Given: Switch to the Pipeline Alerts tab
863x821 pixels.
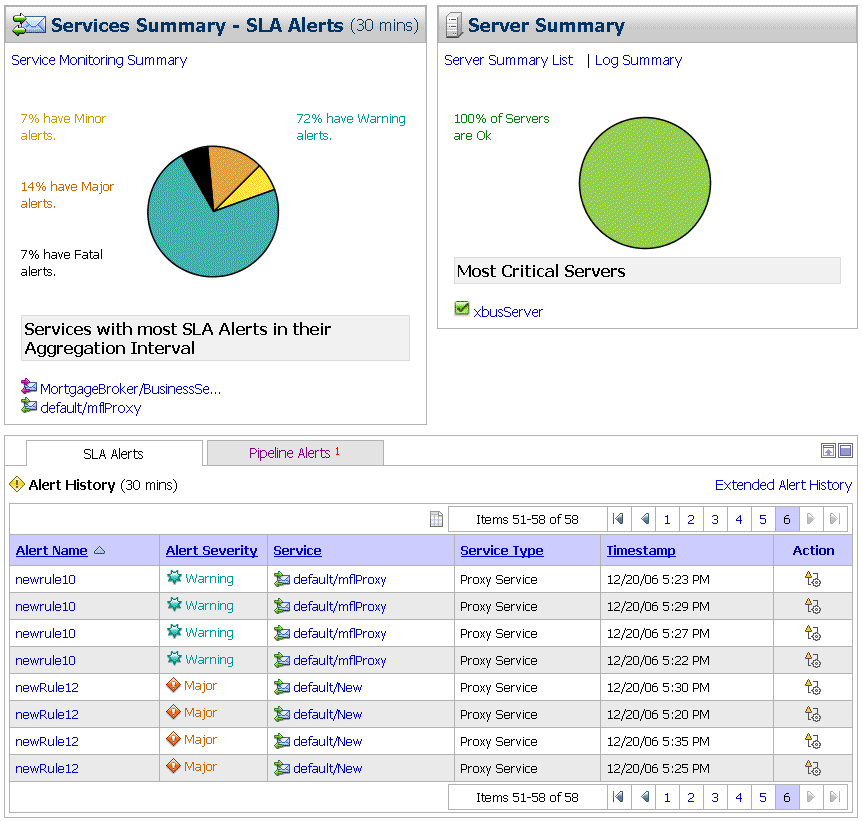Looking at the screenshot, I should 295,453.
